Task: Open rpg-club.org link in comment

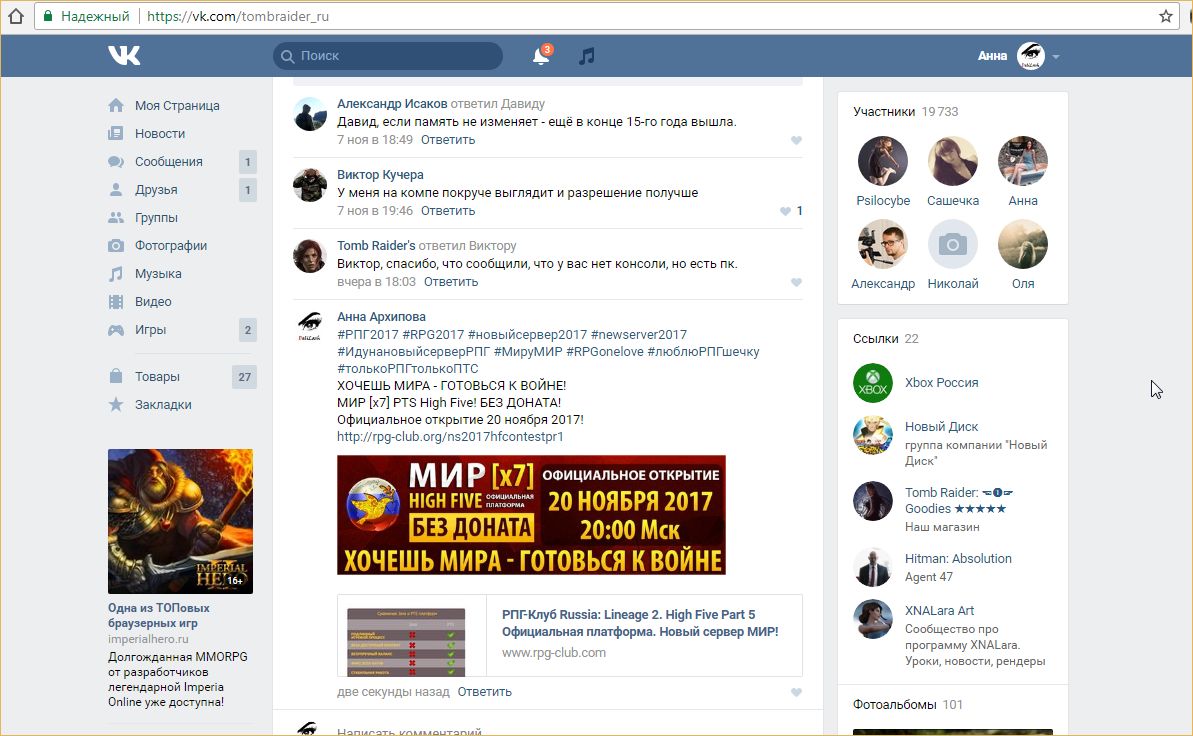Action: point(450,437)
